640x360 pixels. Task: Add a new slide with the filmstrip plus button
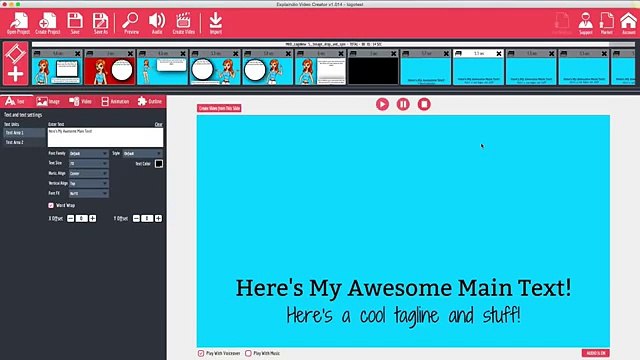(16, 64)
